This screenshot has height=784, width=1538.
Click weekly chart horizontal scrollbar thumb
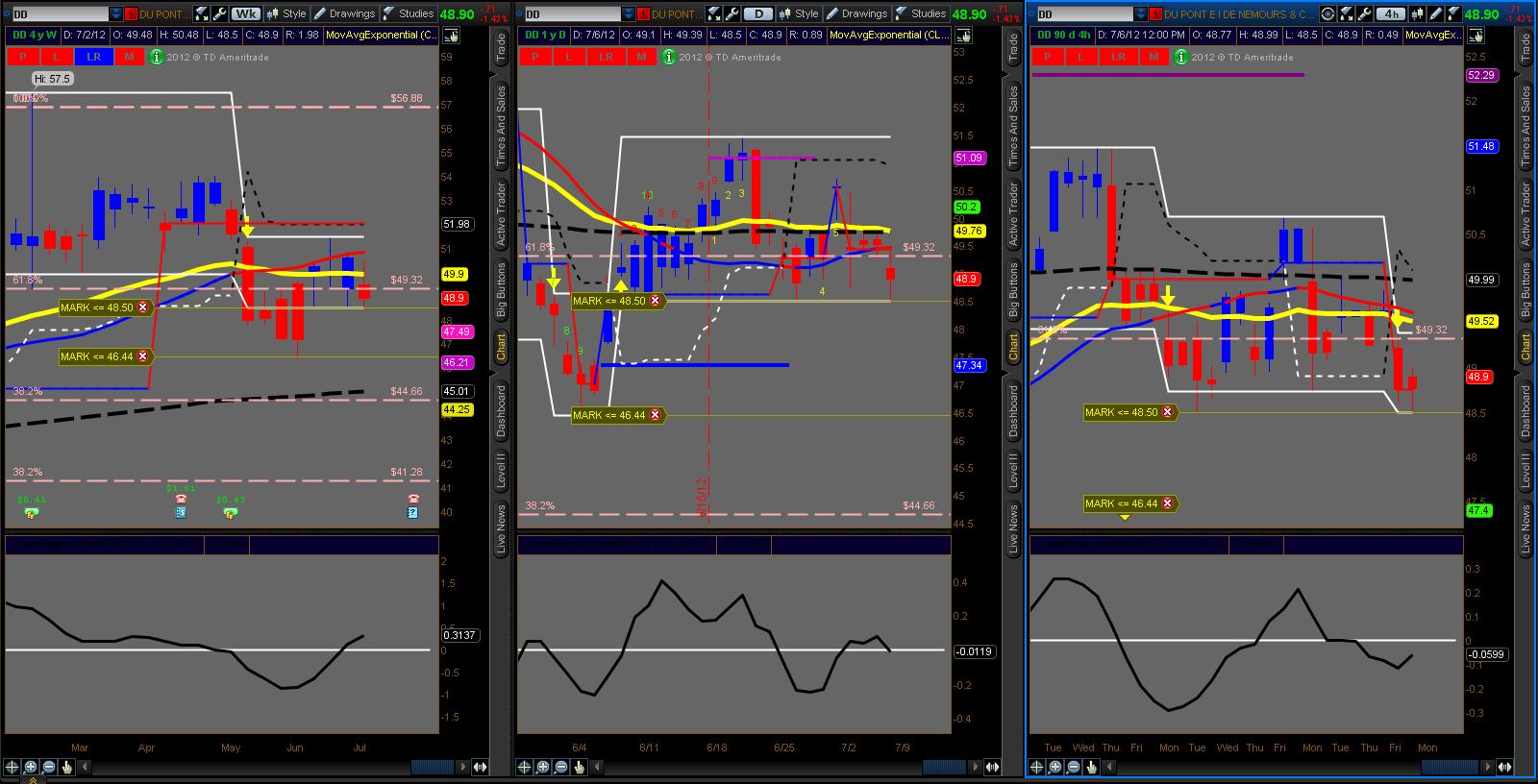tap(432, 767)
